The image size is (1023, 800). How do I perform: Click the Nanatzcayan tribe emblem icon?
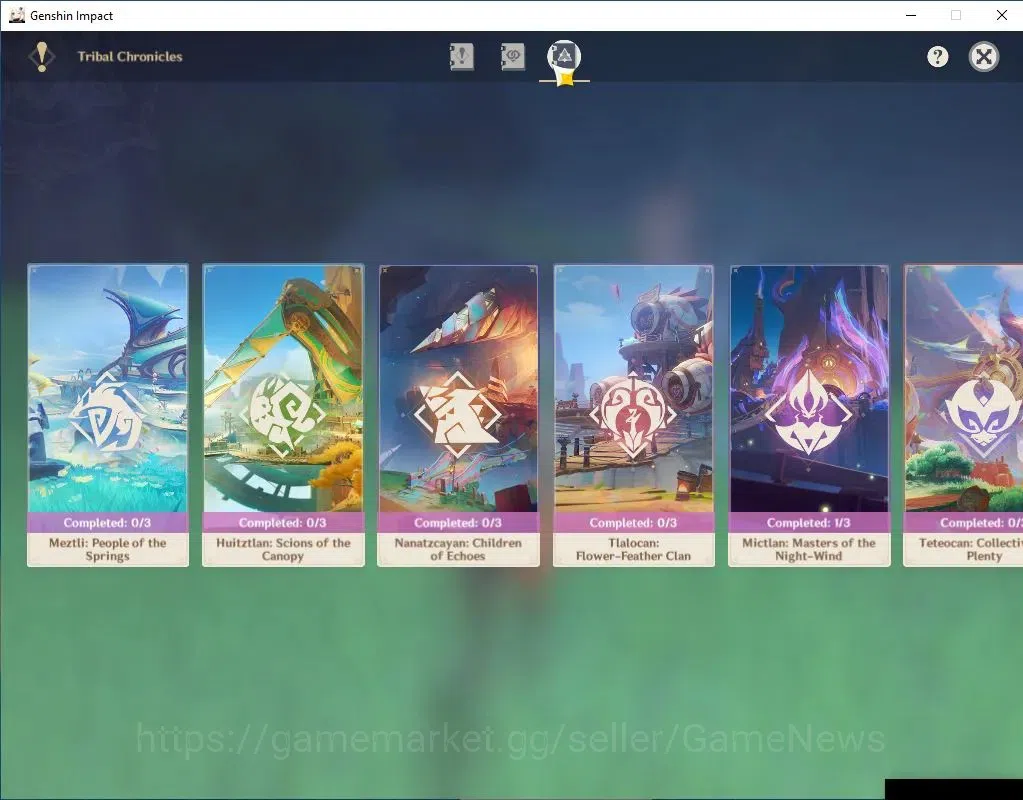(458, 414)
